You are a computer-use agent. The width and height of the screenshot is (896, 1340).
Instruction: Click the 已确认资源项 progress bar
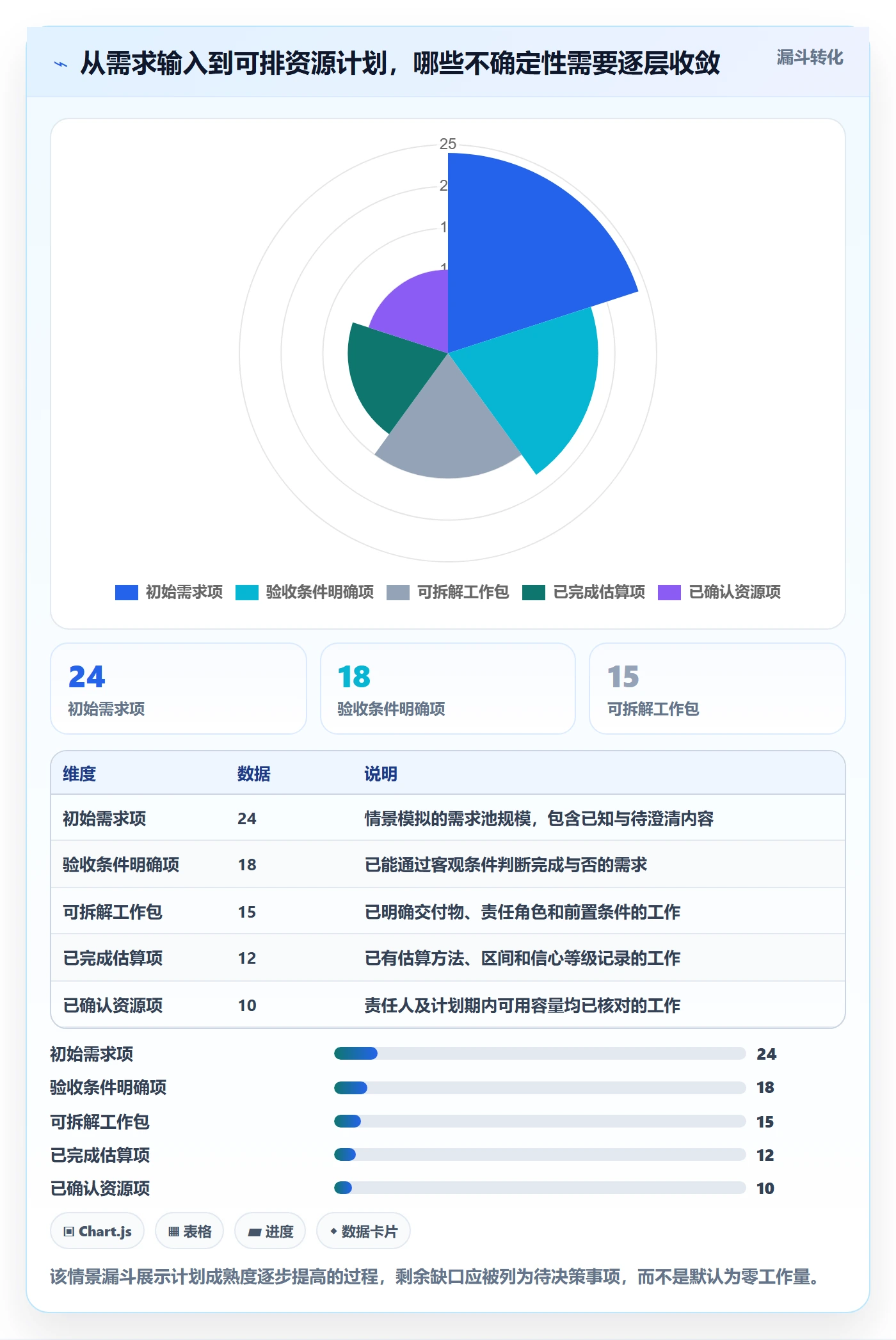(x=540, y=1188)
